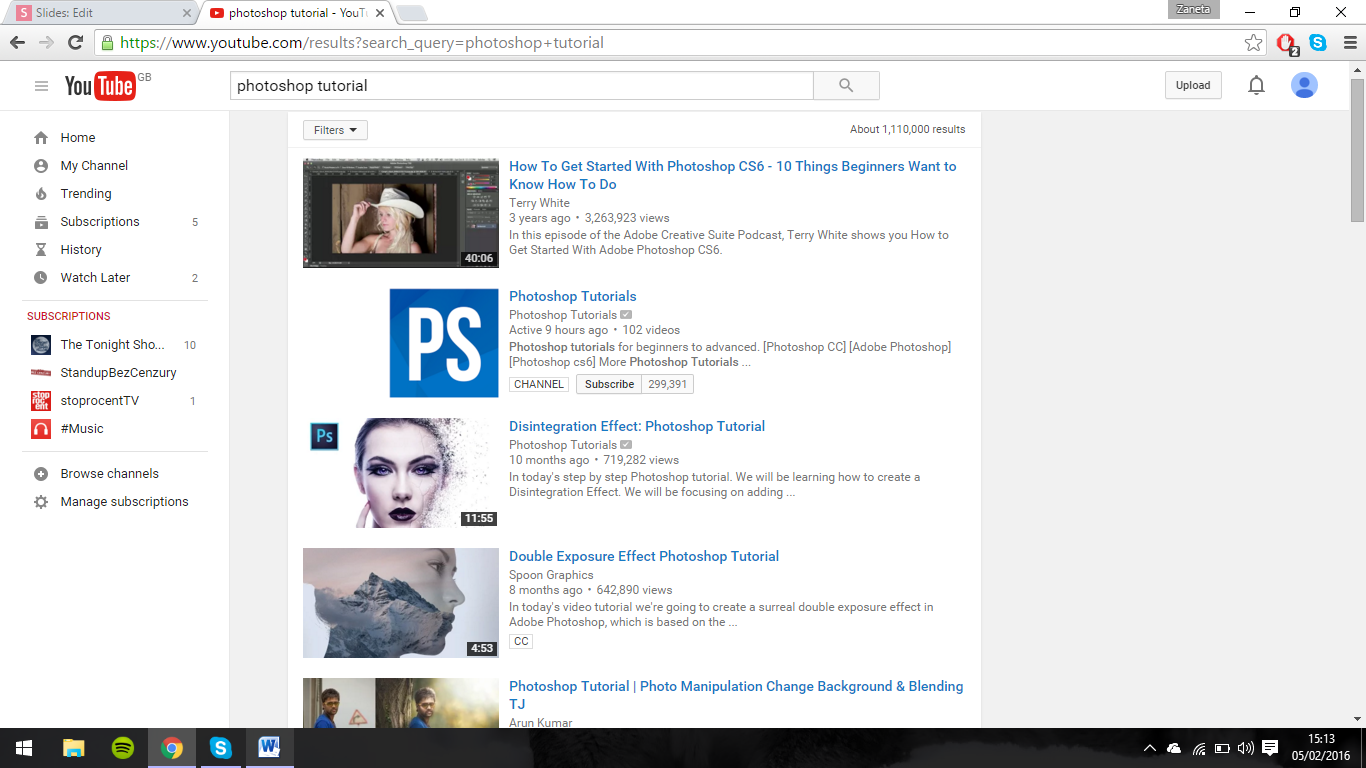This screenshot has height=768, width=1366.
Task: Click the My Channel person icon
Action: coord(41,166)
